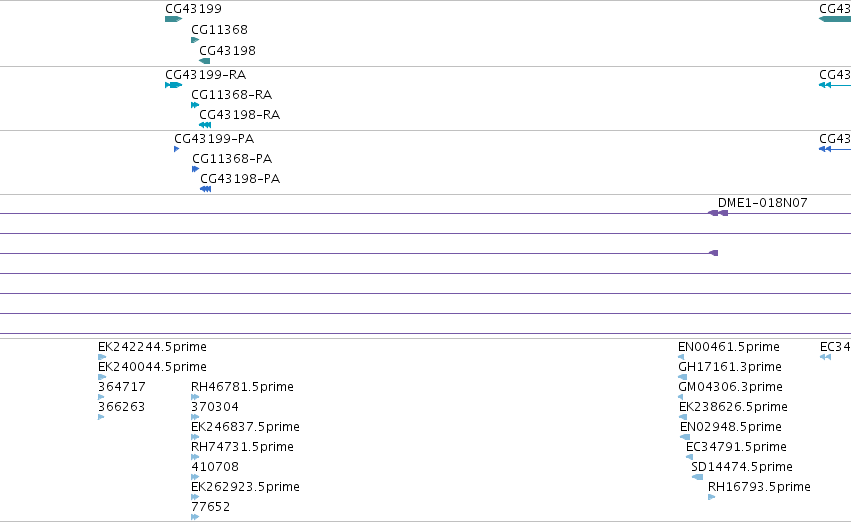Click the EK246837.5prime label
Image resolution: width=851 pixels, height=522 pixels.
[245, 426]
